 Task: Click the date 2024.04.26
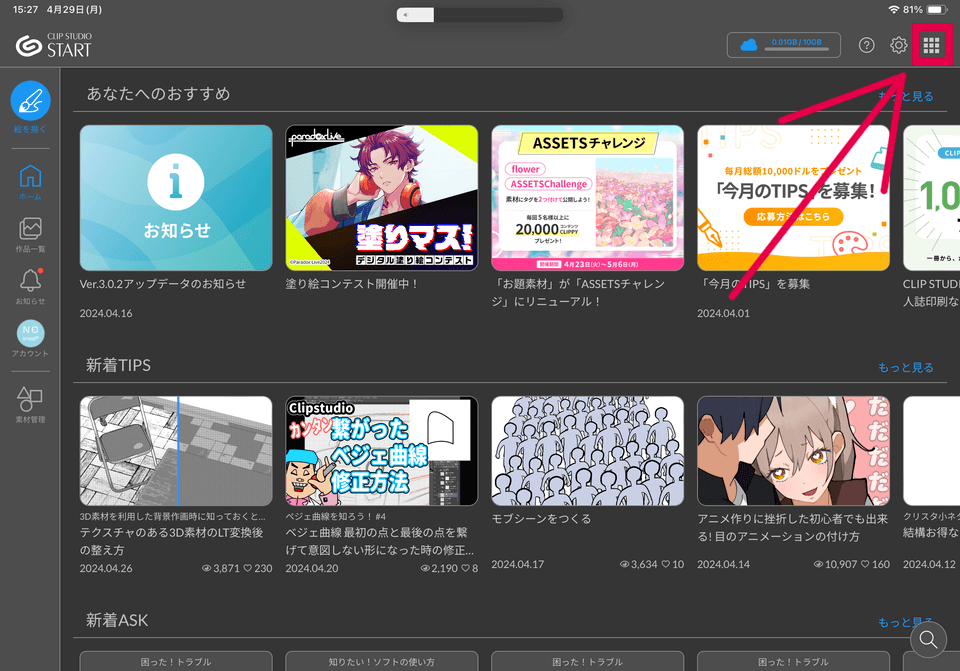[x=106, y=568]
